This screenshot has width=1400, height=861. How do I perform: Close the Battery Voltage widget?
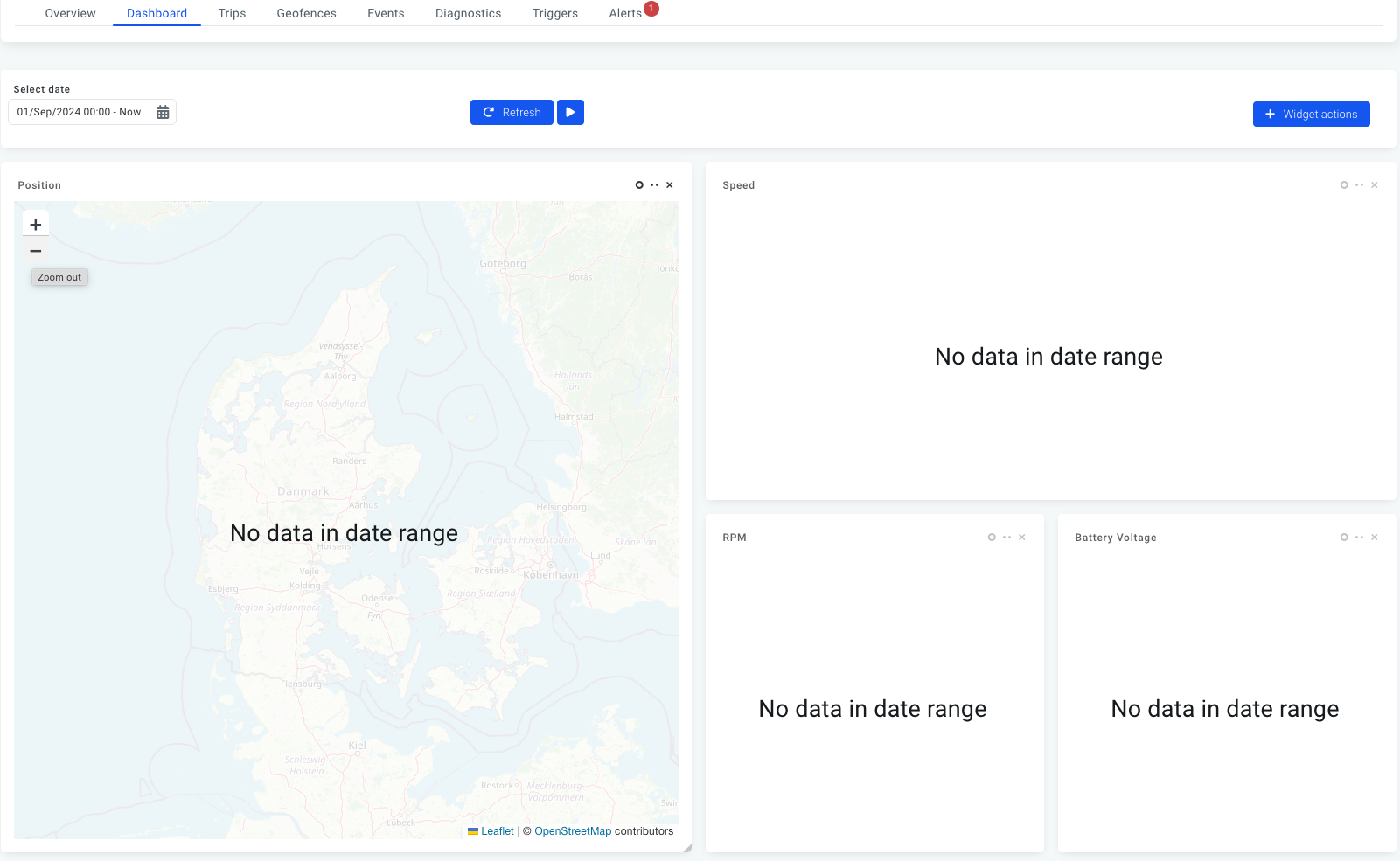click(1375, 537)
